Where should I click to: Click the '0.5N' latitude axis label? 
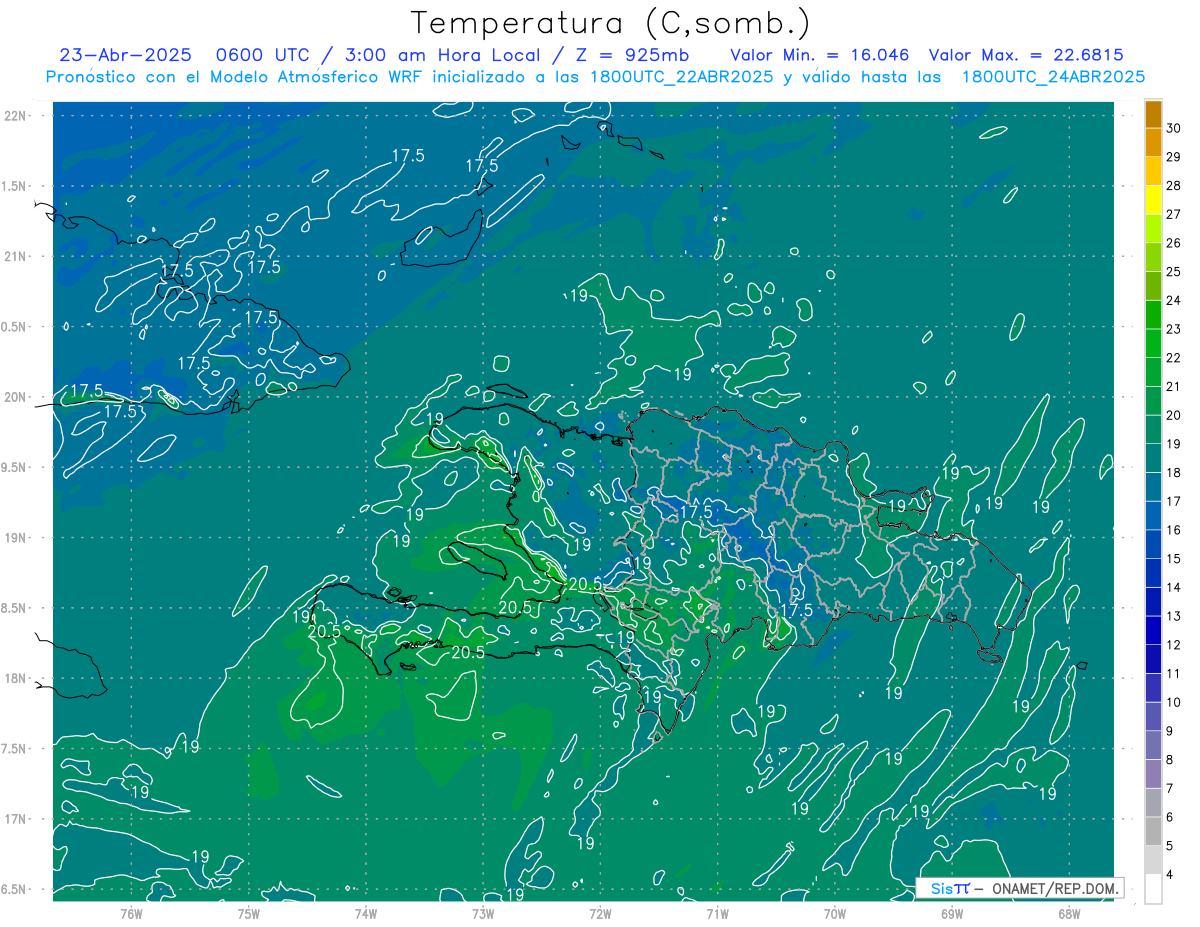point(13,327)
